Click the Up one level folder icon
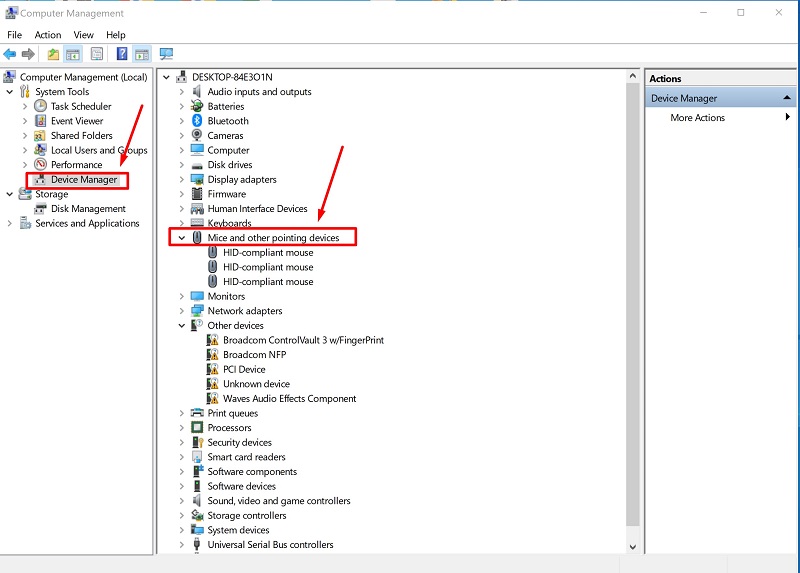 tap(53, 54)
